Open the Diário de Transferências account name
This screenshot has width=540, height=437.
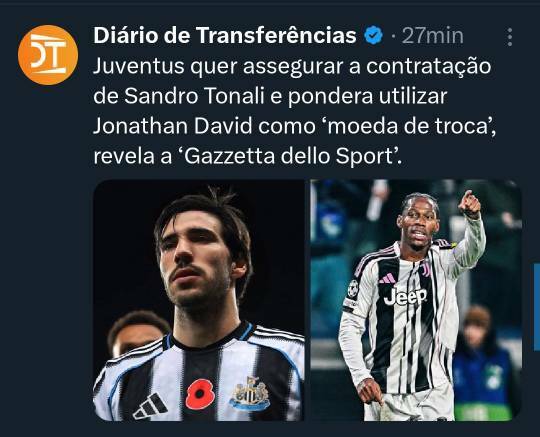pyautogui.click(x=225, y=35)
